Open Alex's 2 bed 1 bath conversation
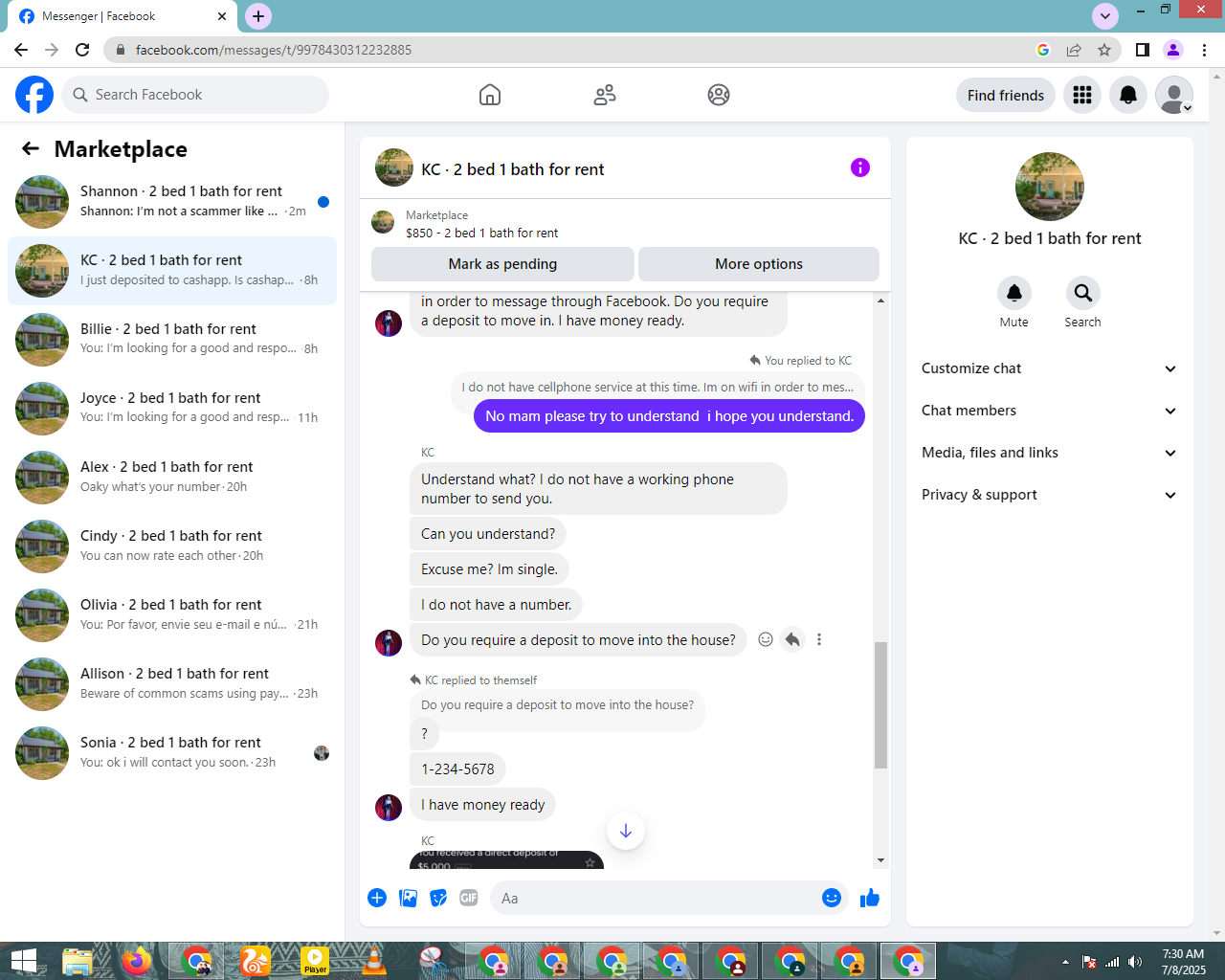Screen dimensions: 1225x980 click(x=172, y=478)
